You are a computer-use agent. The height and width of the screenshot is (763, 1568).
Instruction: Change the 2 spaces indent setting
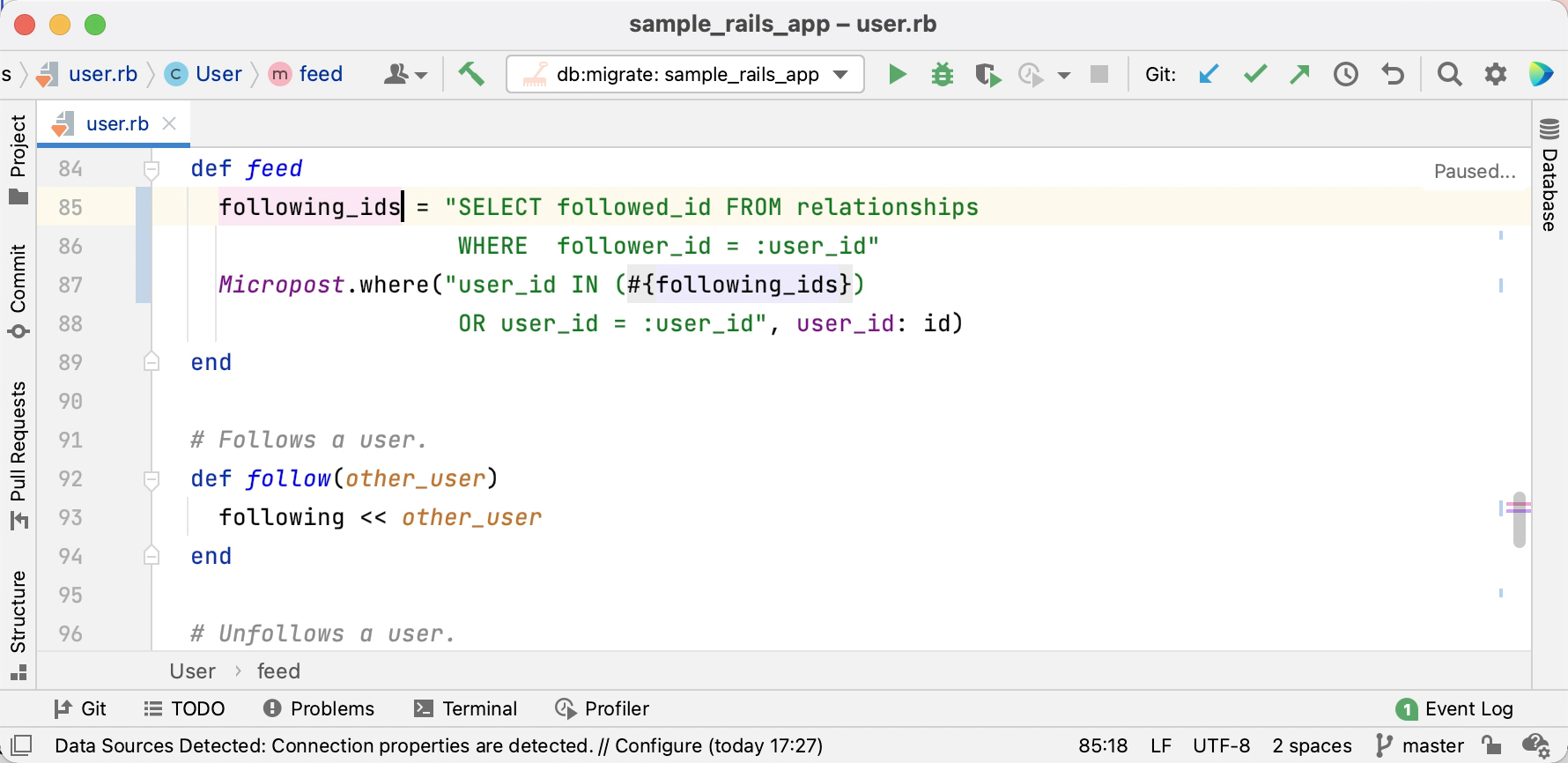1312,745
